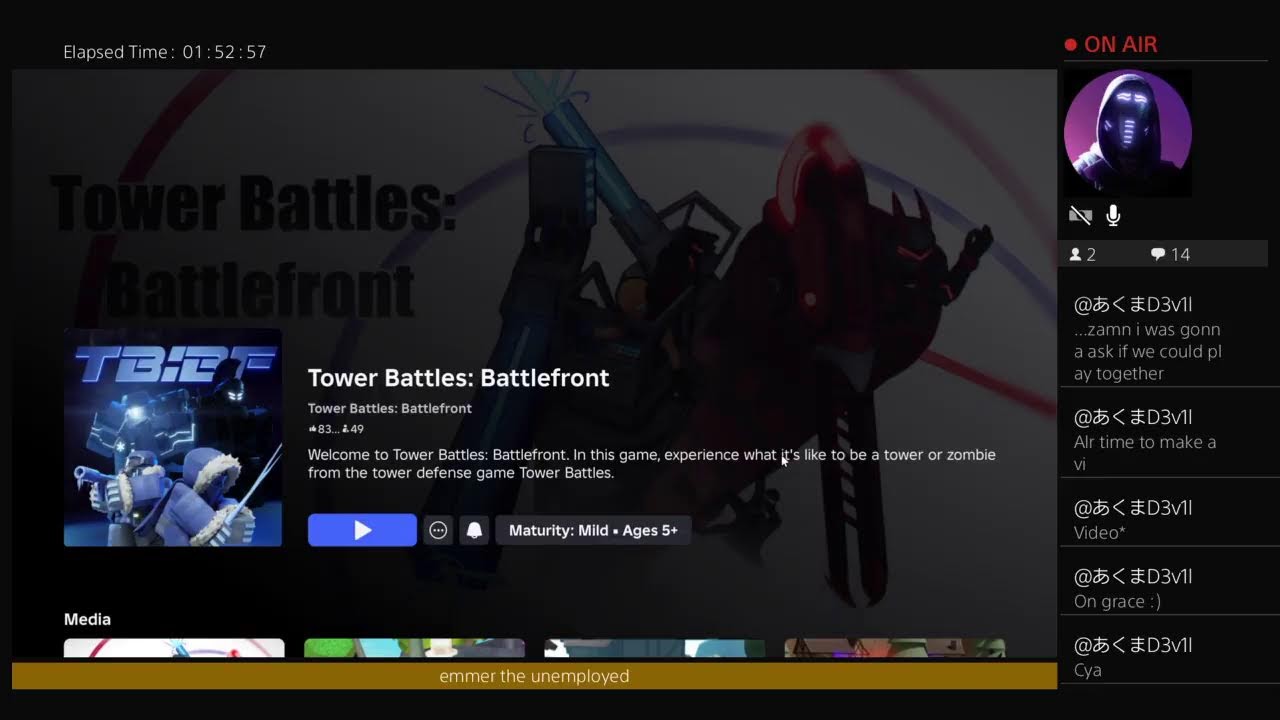Open the three-dots more options button
The height and width of the screenshot is (720, 1280).
(x=438, y=530)
